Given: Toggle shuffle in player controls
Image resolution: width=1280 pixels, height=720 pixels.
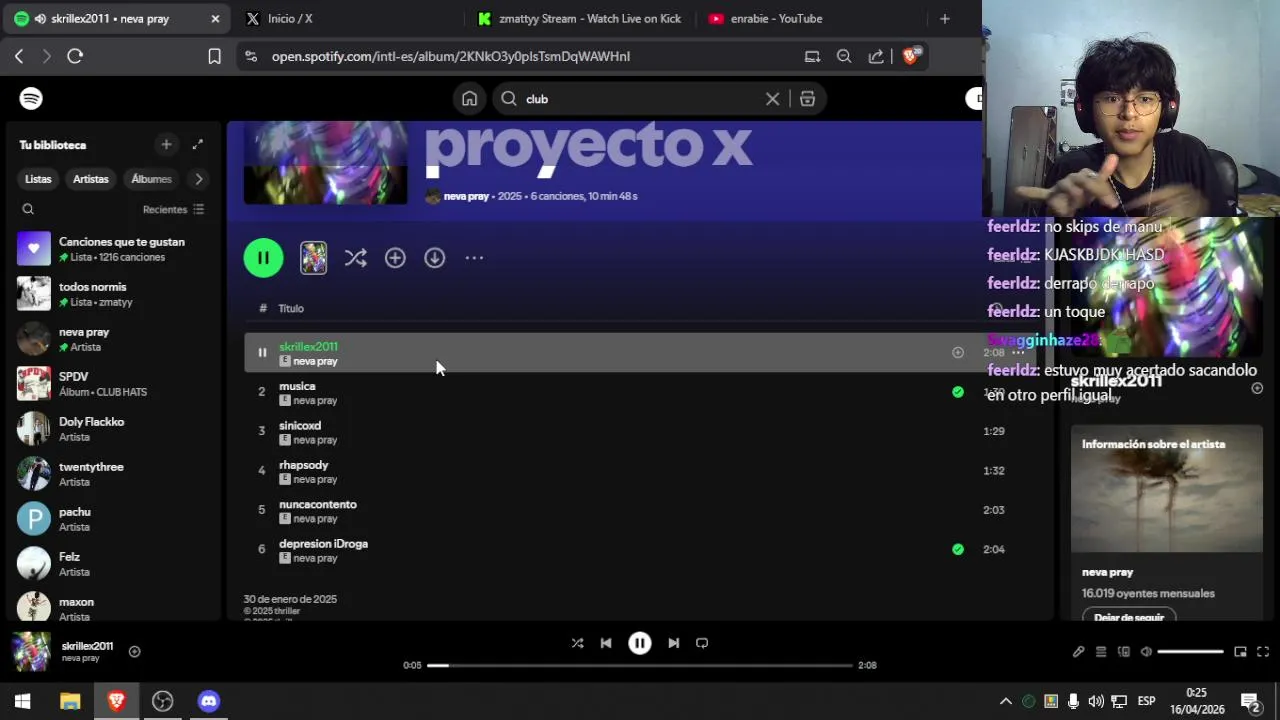Looking at the screenshot, I should (577, 643).
